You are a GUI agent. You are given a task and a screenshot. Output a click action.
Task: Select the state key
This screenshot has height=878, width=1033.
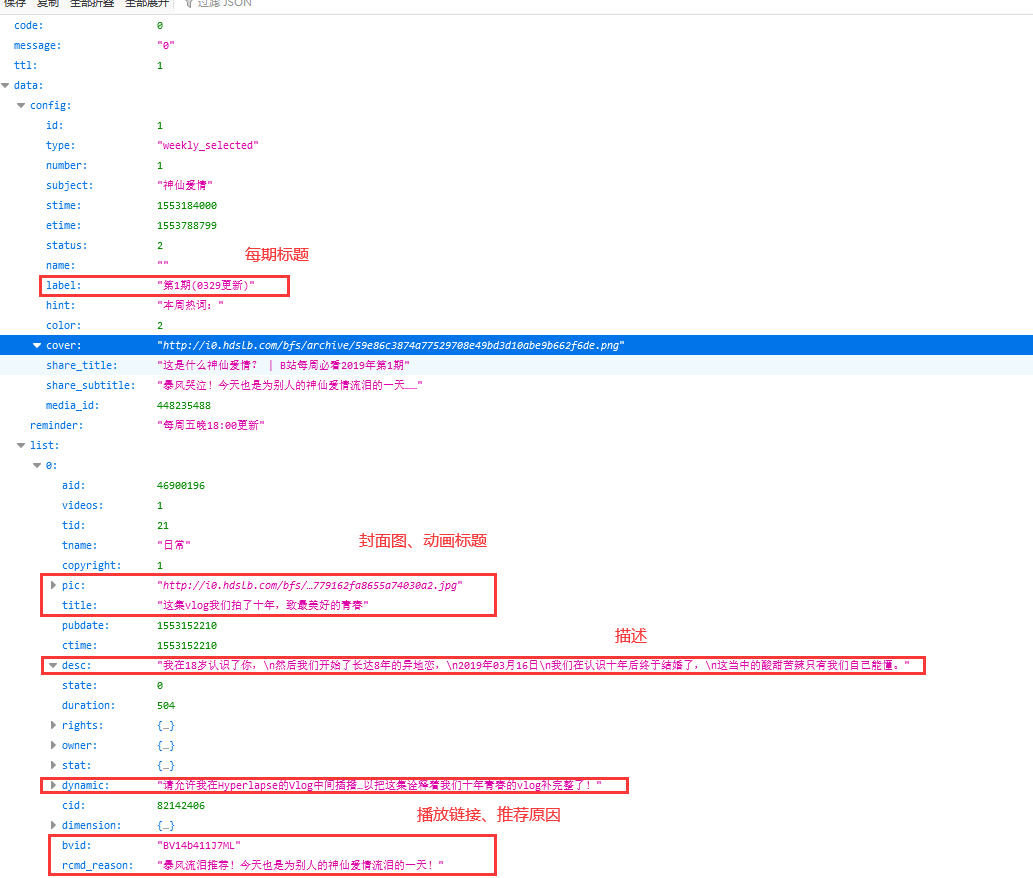pyautogui.click(x=80, y=685)
